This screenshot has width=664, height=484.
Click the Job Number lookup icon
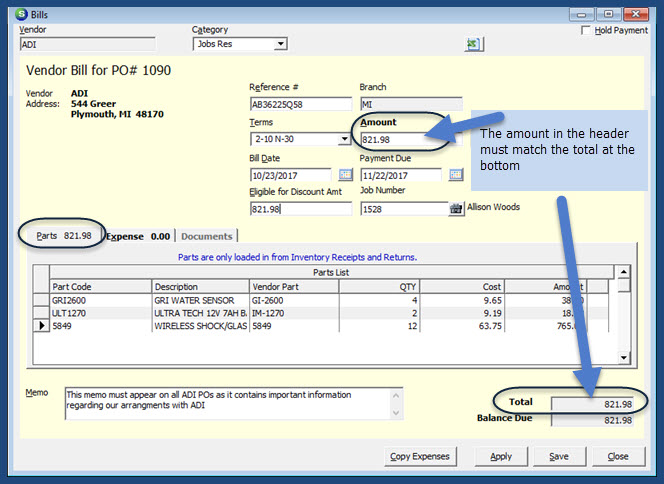pyautogui.click(x=456, y=209)
